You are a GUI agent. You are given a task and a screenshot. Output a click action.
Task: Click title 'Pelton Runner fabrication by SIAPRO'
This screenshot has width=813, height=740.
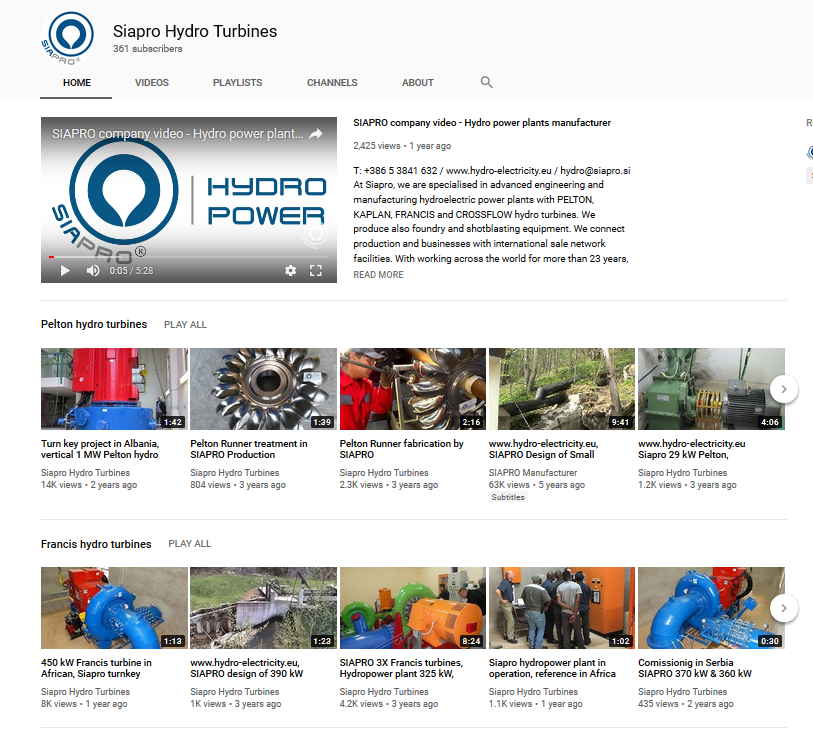(x=402, y=449)
